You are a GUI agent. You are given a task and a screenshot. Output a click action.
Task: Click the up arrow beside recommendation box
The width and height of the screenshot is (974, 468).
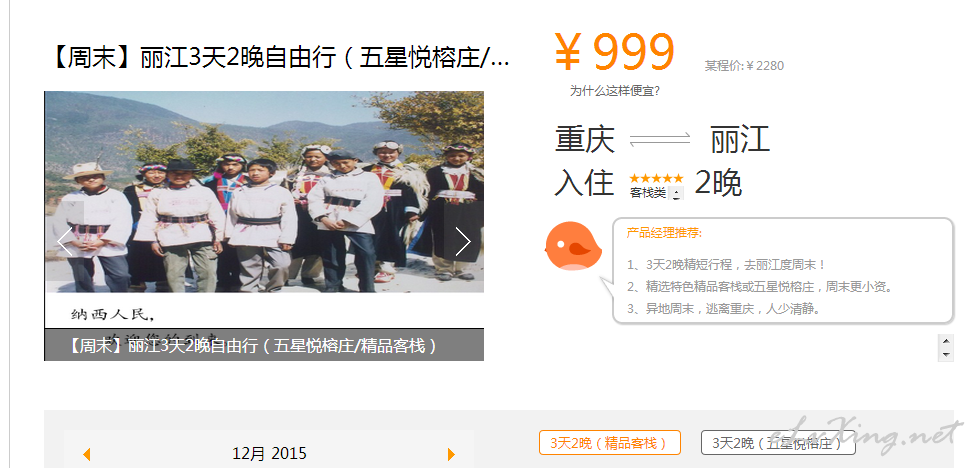946,341
